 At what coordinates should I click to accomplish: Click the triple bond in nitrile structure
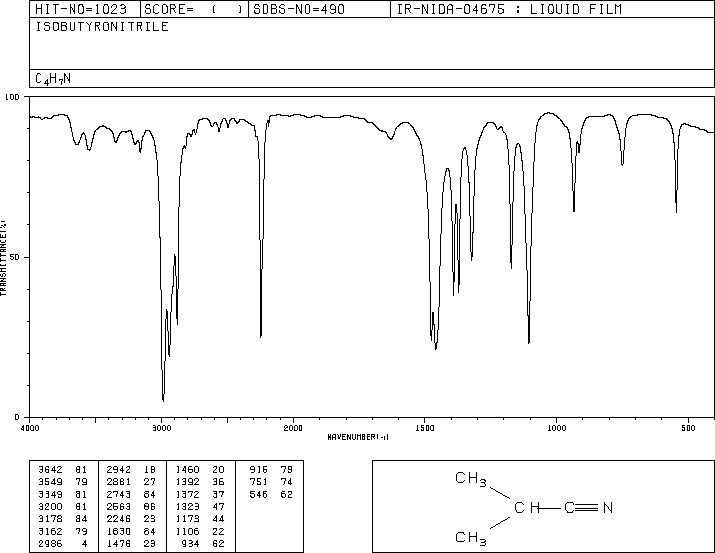pos(585,507)
